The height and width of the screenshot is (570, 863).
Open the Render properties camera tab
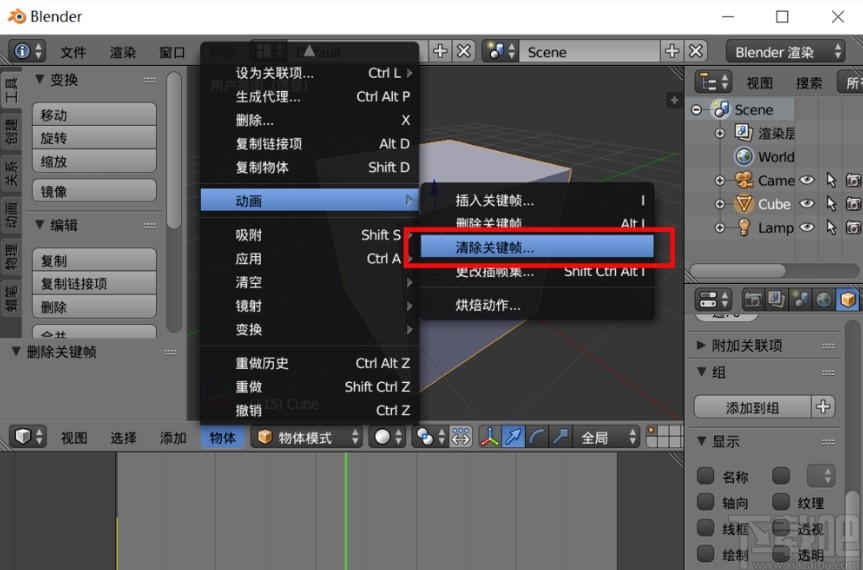752,300
